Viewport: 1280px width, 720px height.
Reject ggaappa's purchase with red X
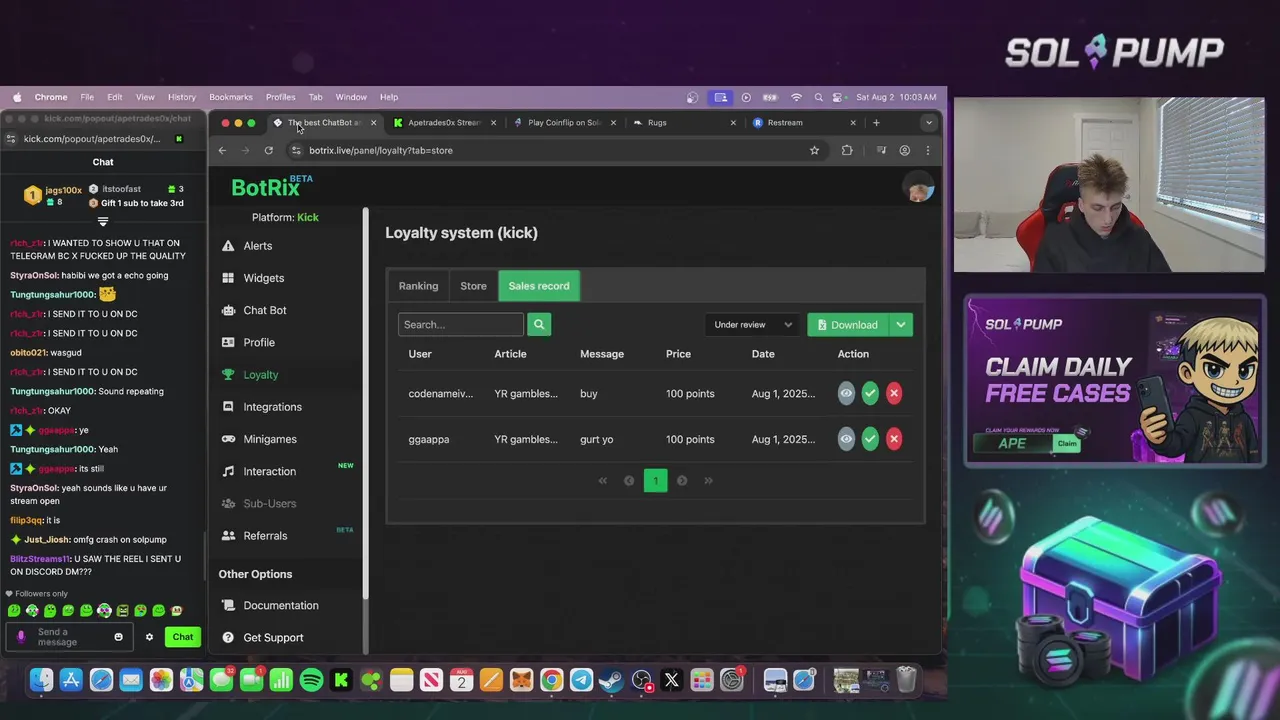pos(894,439)
